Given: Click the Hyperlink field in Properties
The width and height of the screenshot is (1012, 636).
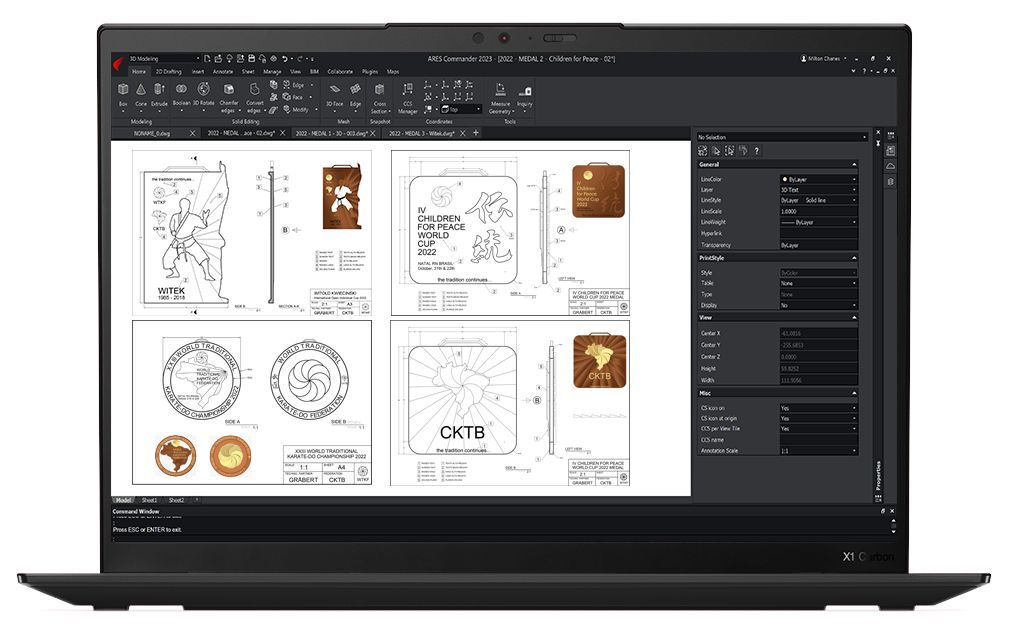Looking at the screenshot, I should click(818, 233).
